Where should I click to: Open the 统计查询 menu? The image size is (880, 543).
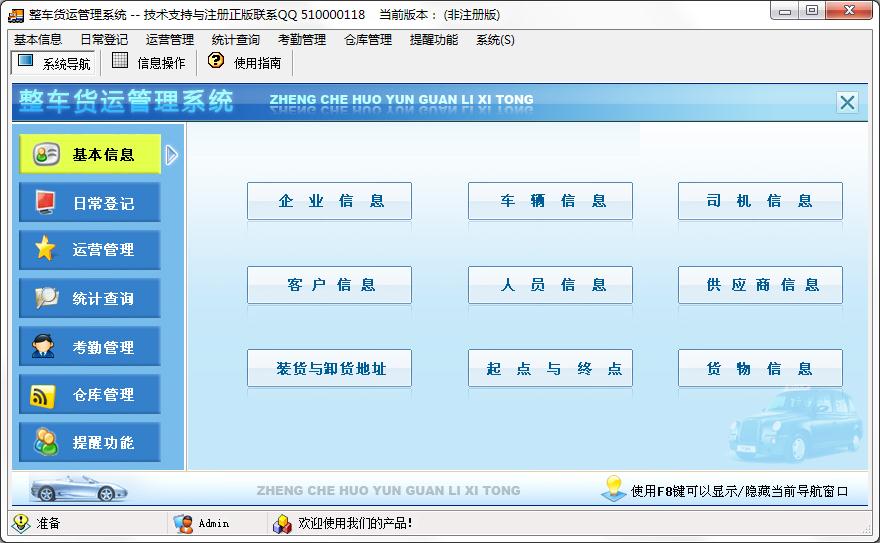coord(236,40)
